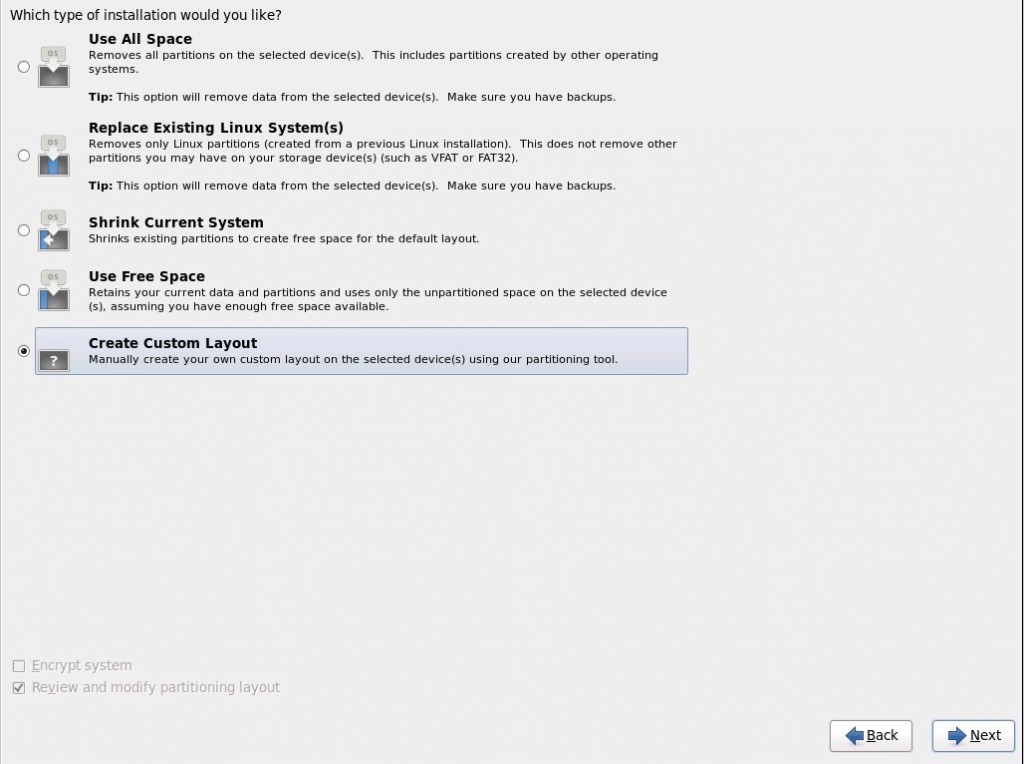Click the blue forward arrow on Next

pos(957,735)
